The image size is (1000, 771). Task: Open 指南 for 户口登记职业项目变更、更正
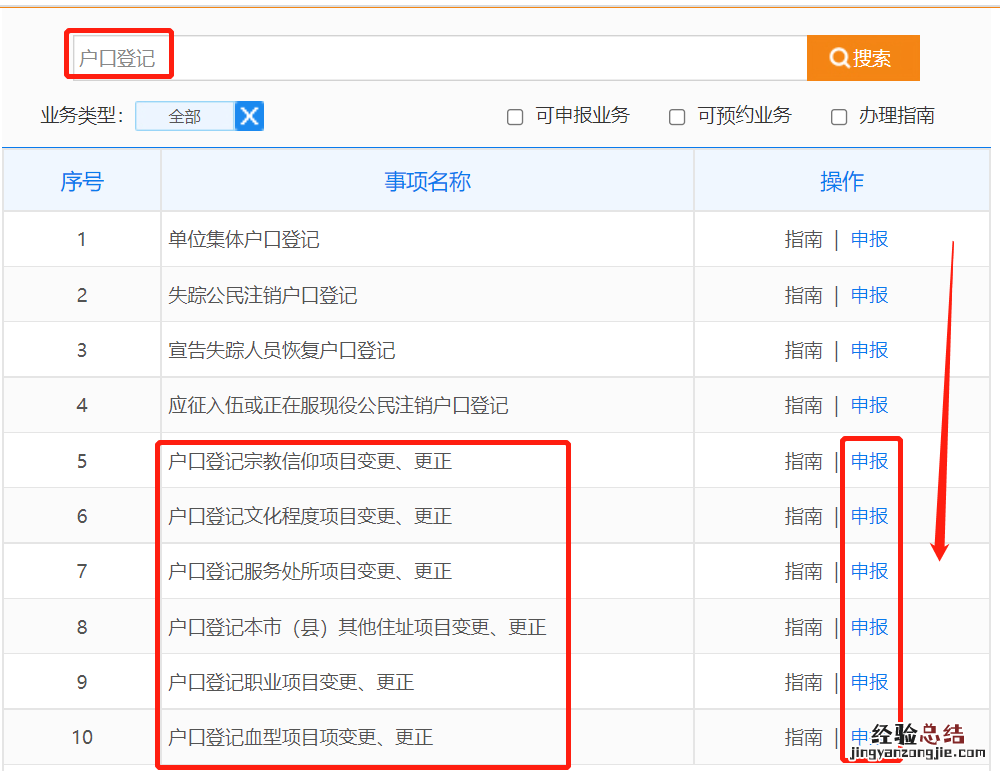click(x=803, y=682)
